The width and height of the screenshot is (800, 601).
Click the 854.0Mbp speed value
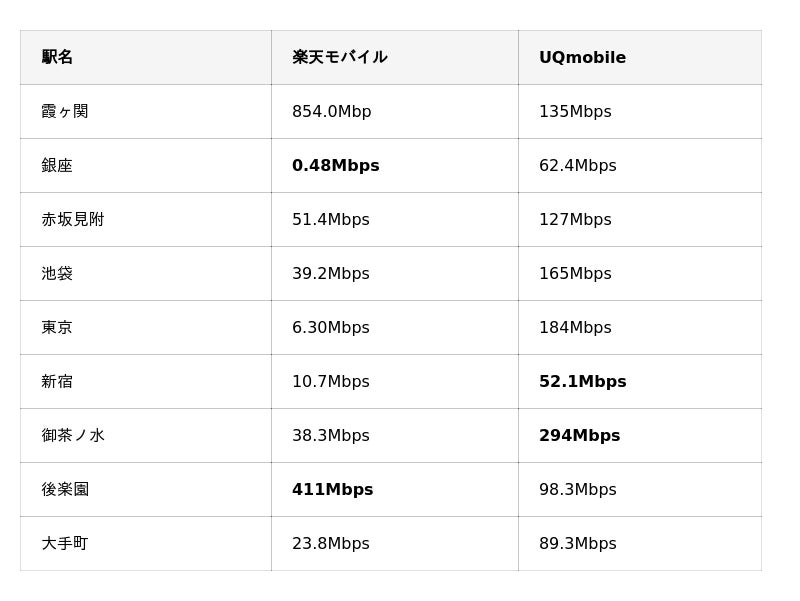click(331, 111)
